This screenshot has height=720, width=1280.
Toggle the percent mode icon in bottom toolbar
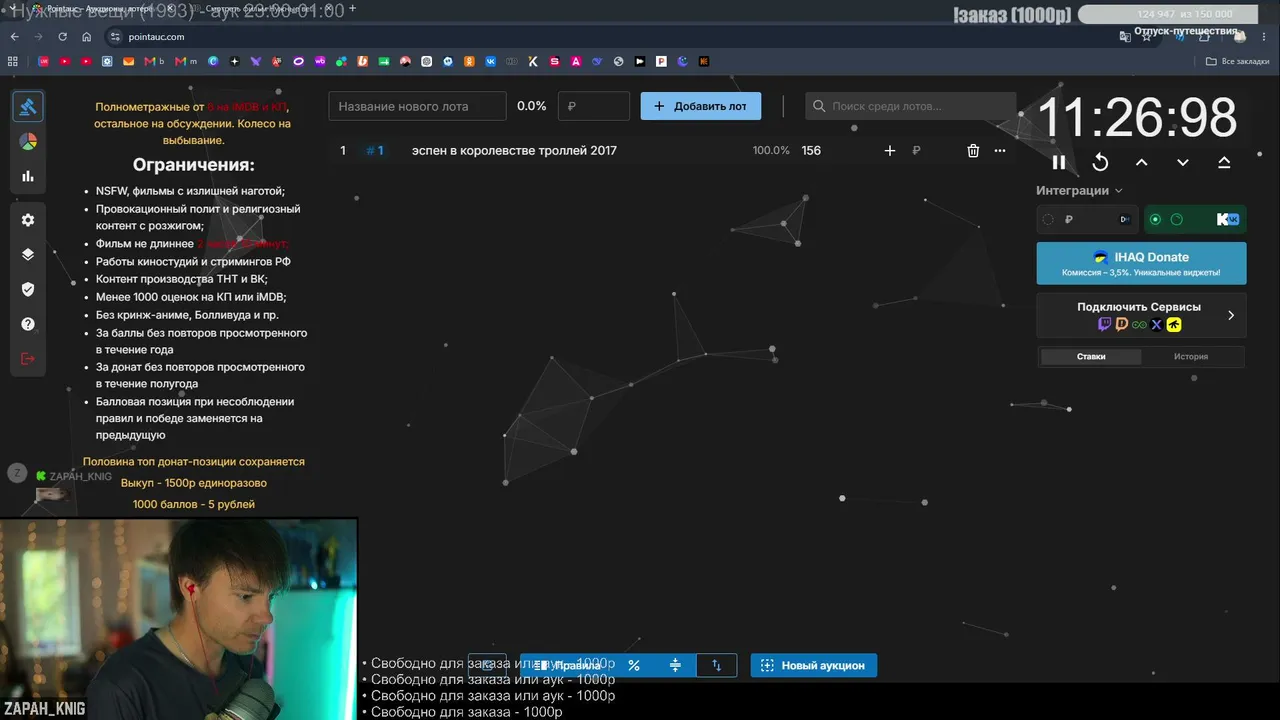click(x=634, y=665)
